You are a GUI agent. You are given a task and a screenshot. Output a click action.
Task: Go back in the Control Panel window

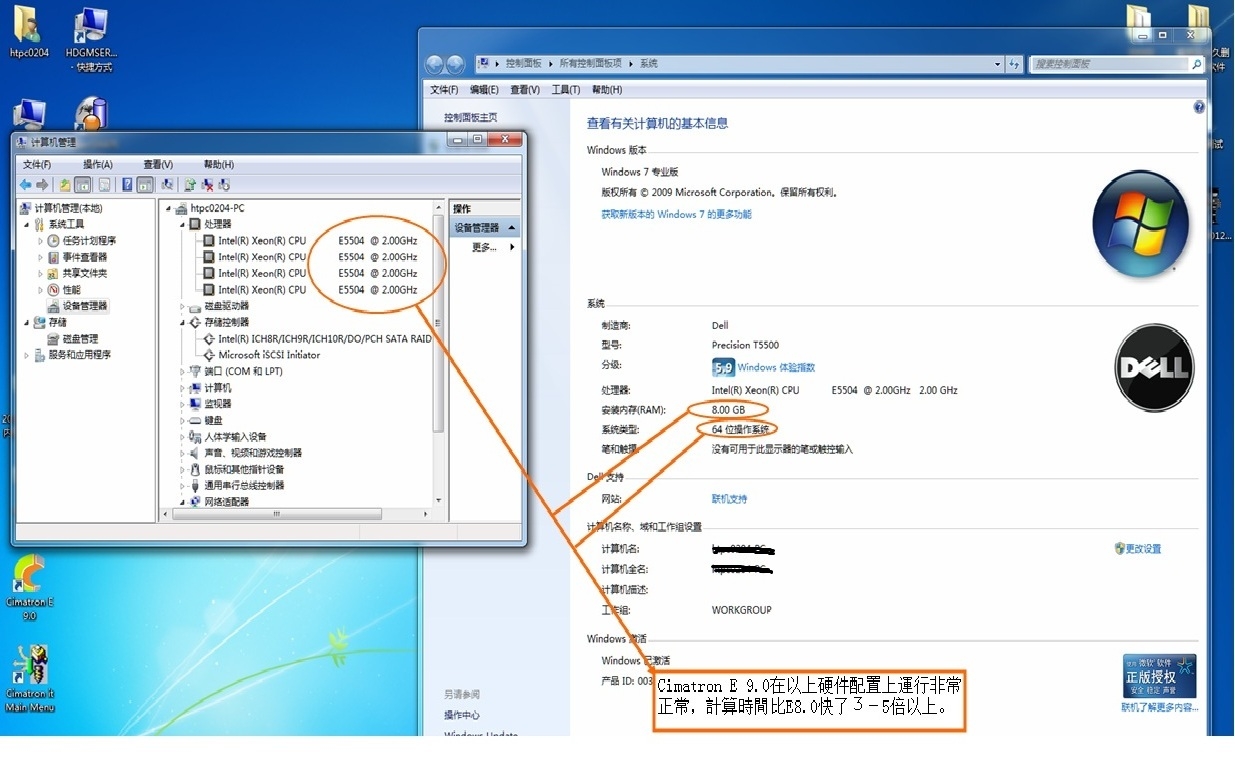click(434, 64)
